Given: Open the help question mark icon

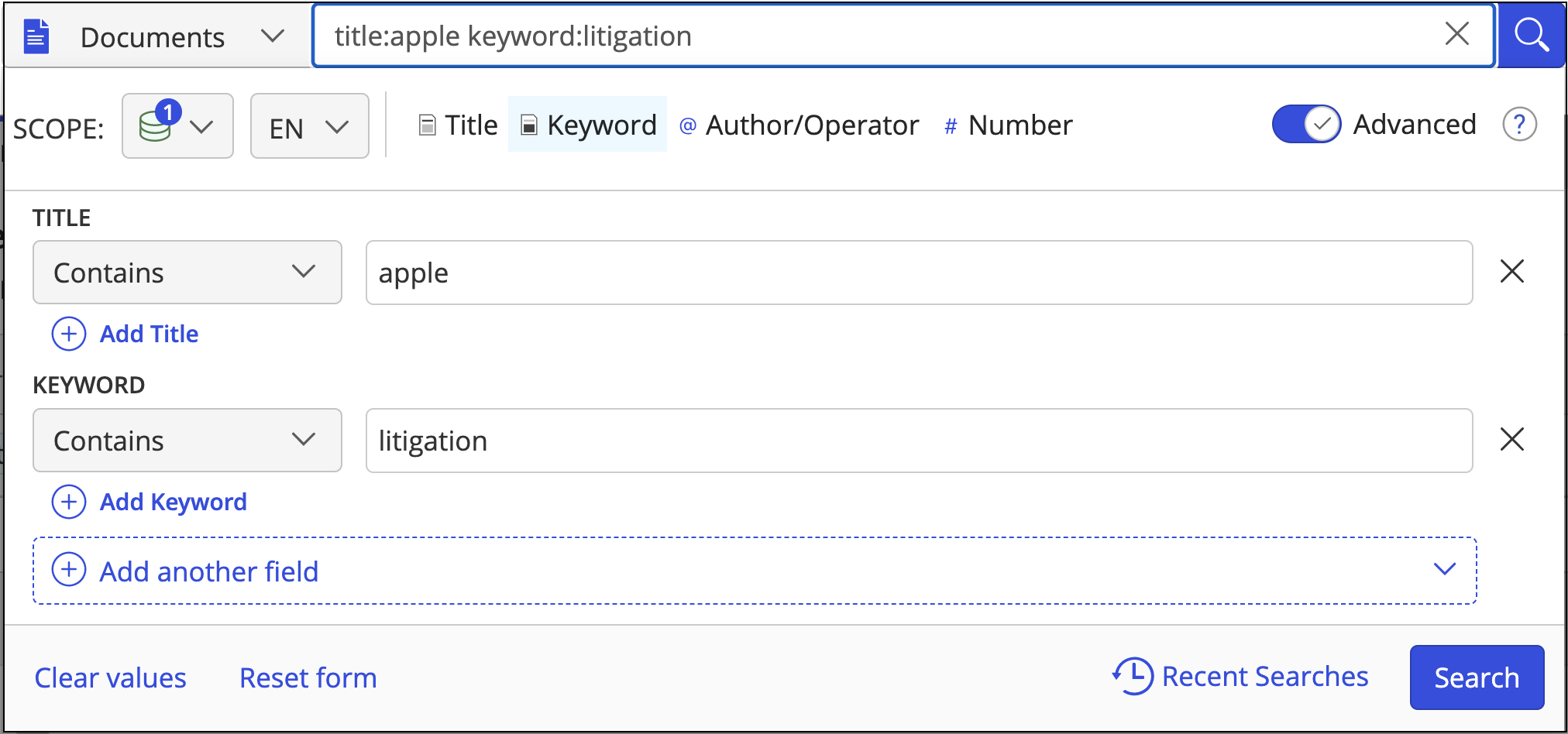Looking at the screenshot, I should 1519,125.
